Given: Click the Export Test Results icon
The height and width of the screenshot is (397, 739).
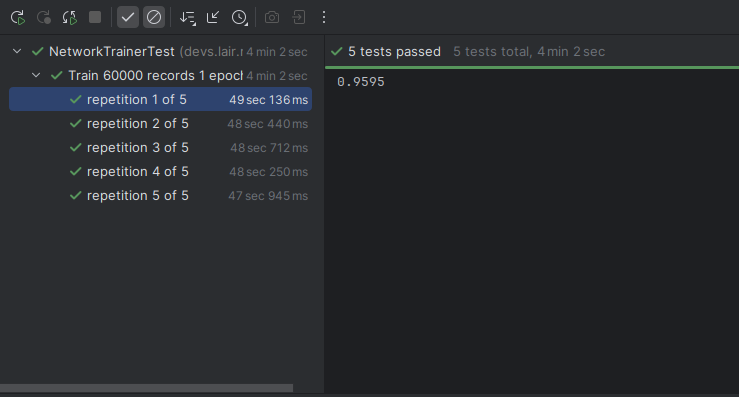Looking at the screenshot, I should [x=298, y=17].
